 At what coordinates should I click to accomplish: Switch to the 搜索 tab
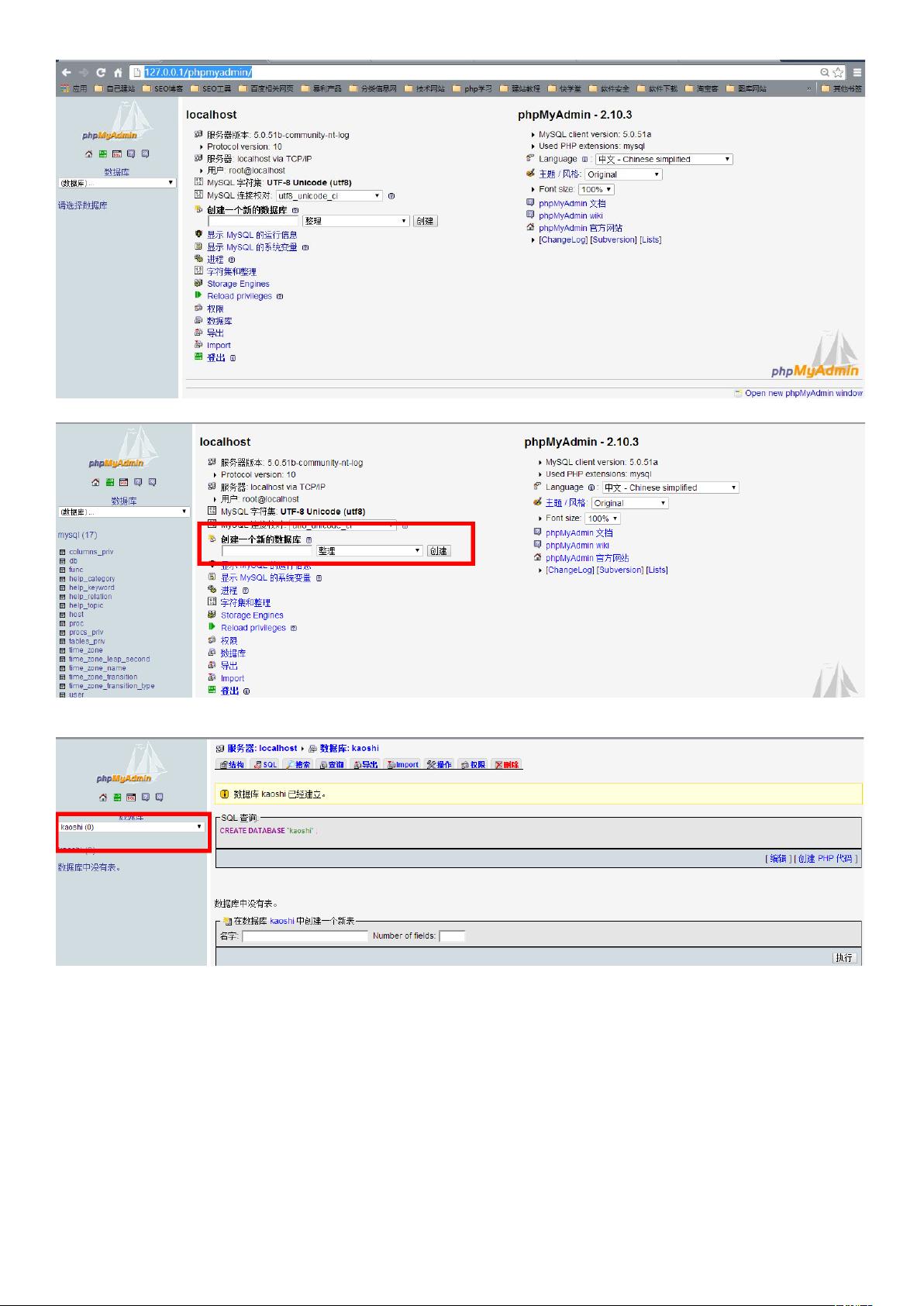point(298,765)
